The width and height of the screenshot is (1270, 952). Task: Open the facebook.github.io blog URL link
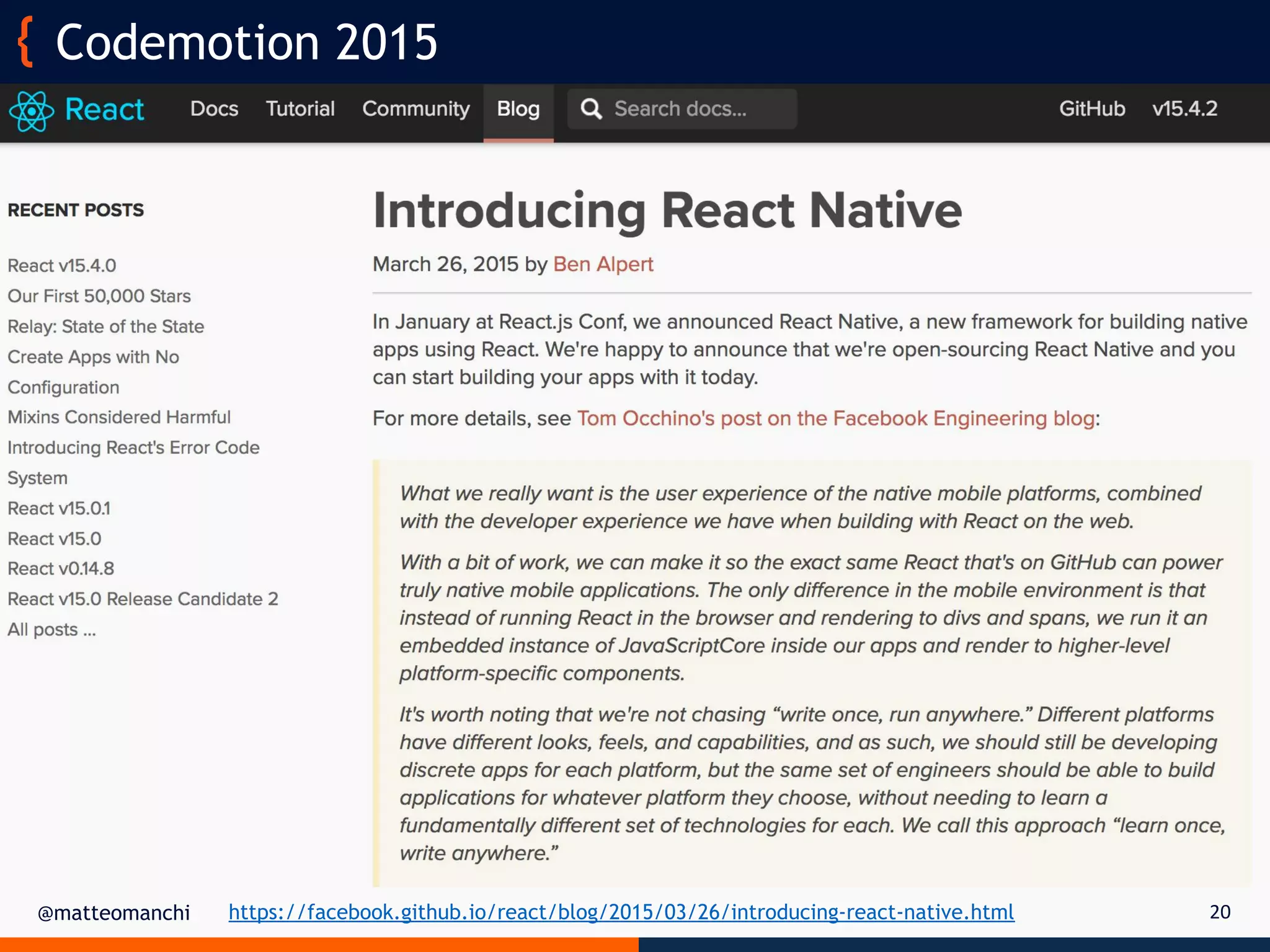click(621, 912)
